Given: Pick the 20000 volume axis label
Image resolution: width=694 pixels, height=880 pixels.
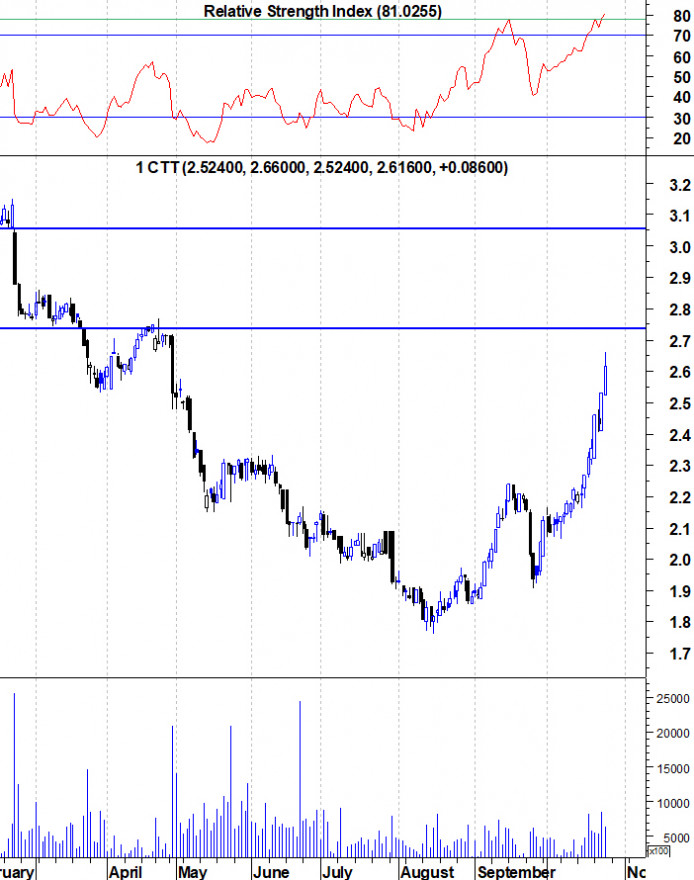Looking at the screenshot, I should [673, 734].
